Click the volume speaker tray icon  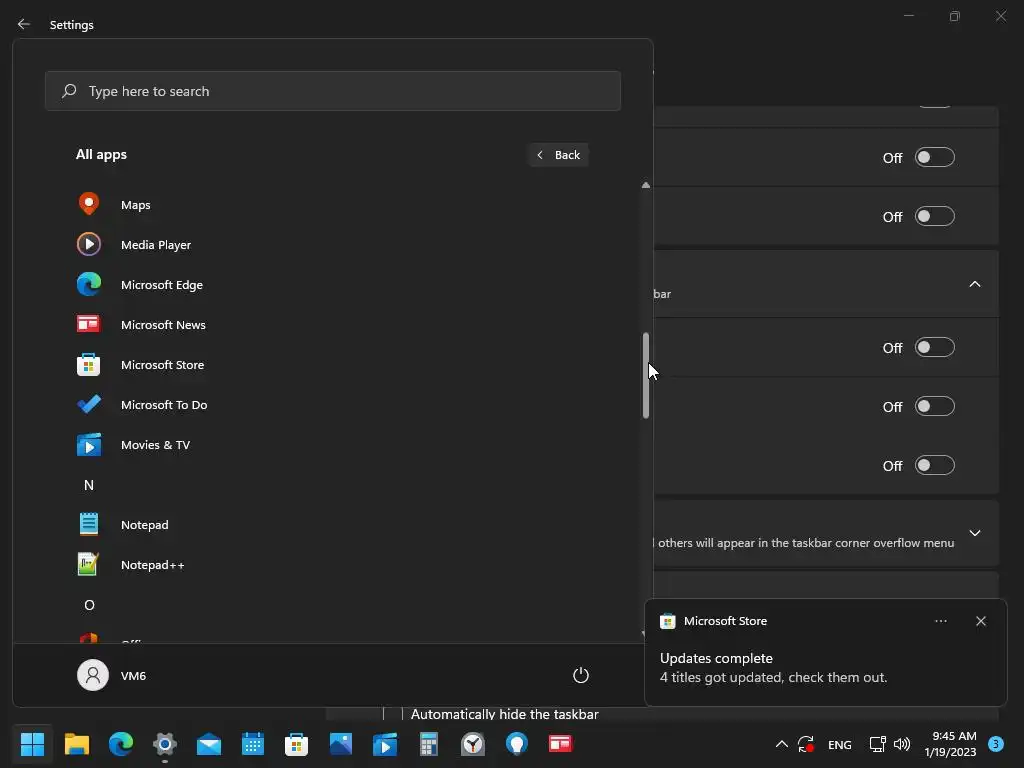pyautogui.click(x=902, y=744)
